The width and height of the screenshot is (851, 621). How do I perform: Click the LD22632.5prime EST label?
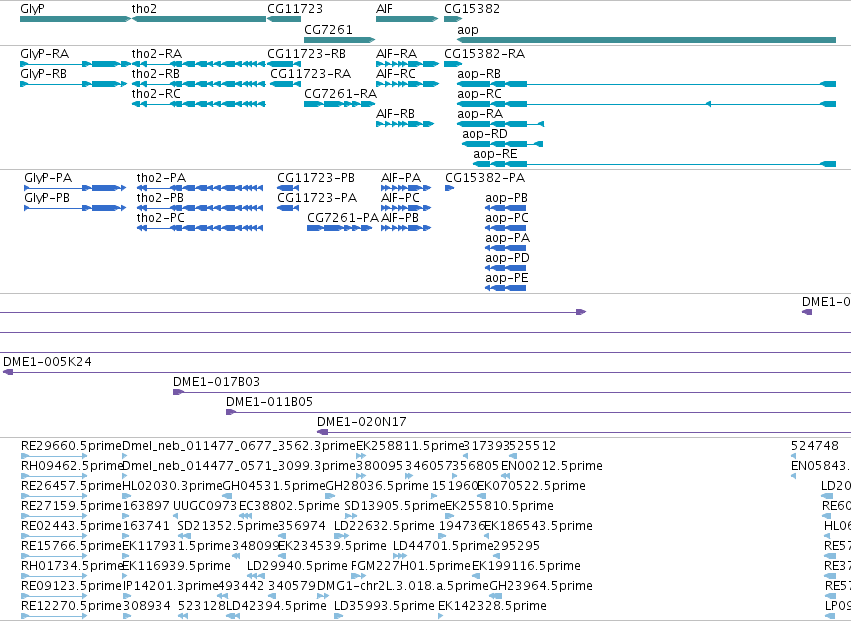[x=384, y=526]
